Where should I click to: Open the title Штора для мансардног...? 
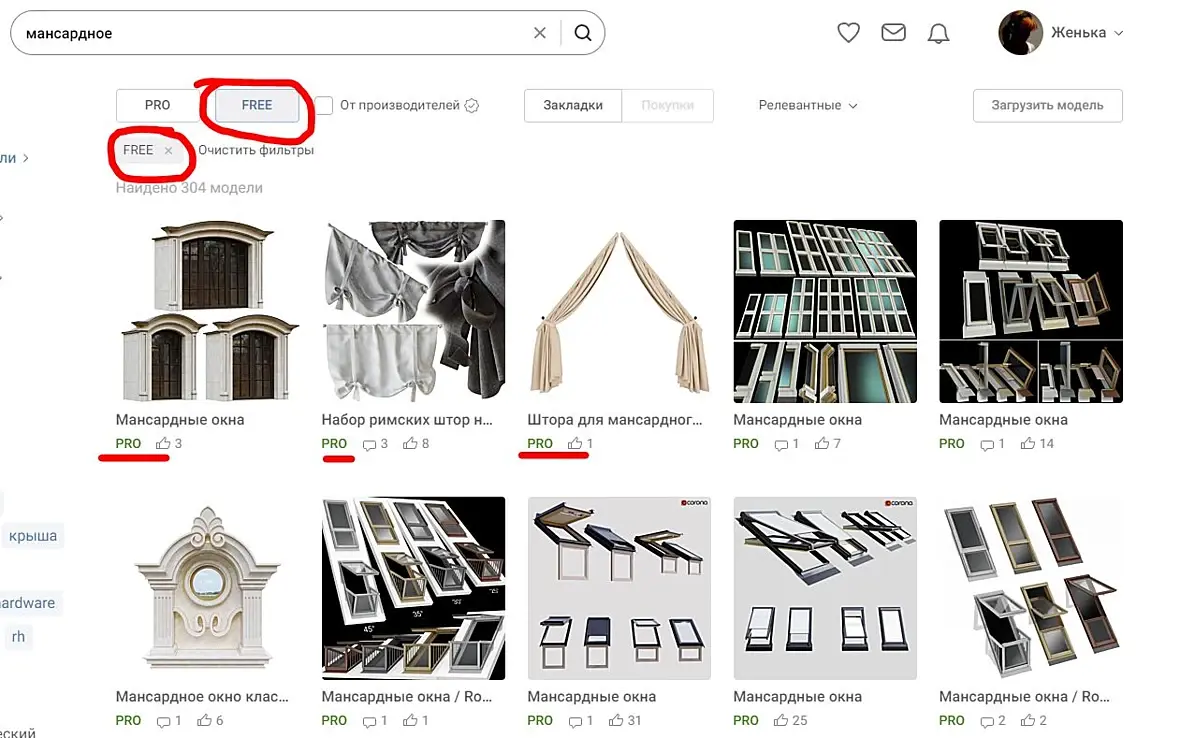[x=615, y=420]
